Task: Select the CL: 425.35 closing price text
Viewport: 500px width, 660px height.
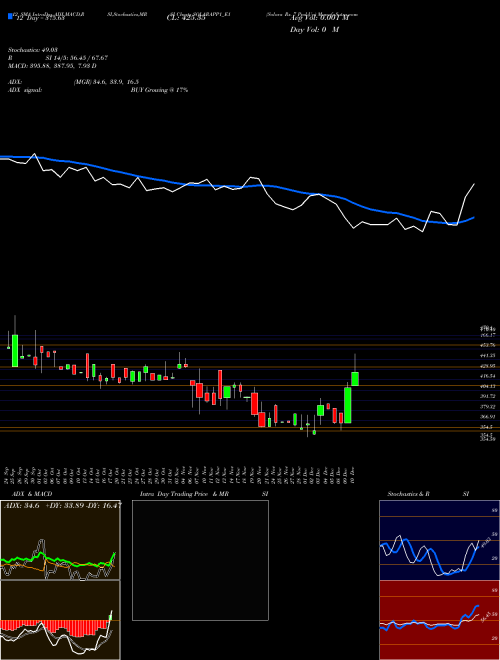Action: tap(186, 19)
